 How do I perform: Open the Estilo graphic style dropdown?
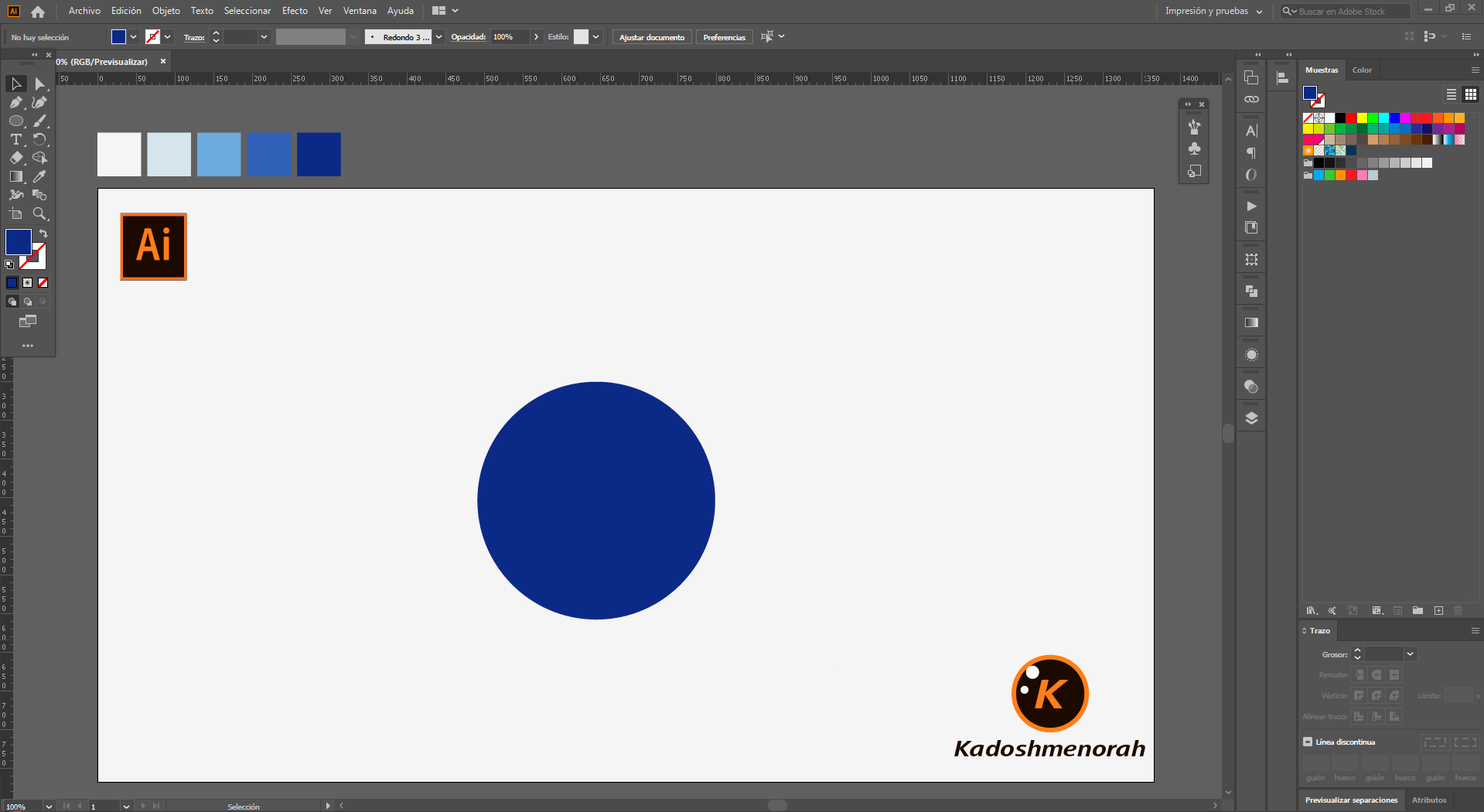(x=595, y=36)
